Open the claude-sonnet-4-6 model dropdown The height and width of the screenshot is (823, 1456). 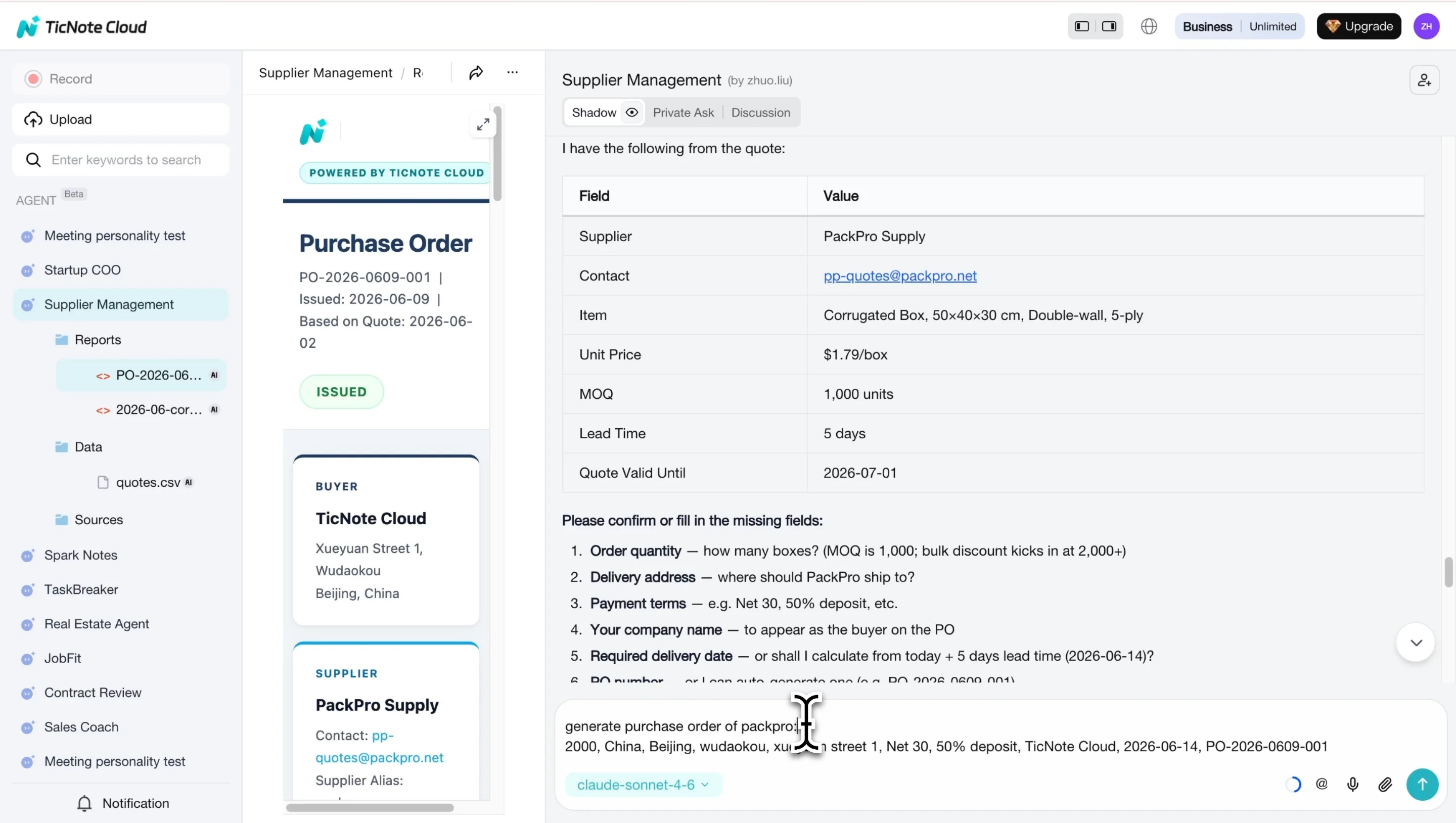click(x=643, y=785)
